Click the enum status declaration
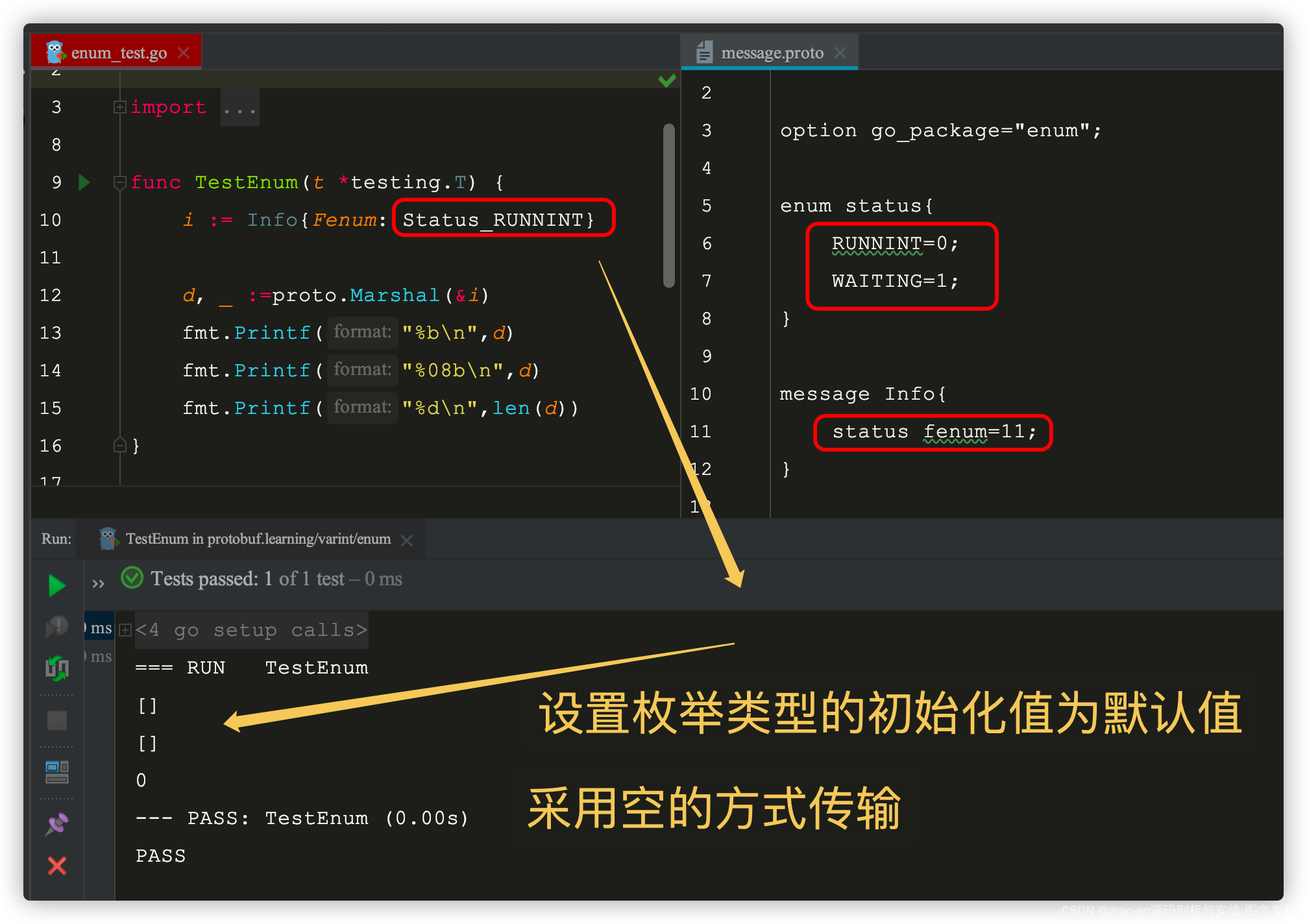Screen dimensions: 1307x924 coord(857,206)
